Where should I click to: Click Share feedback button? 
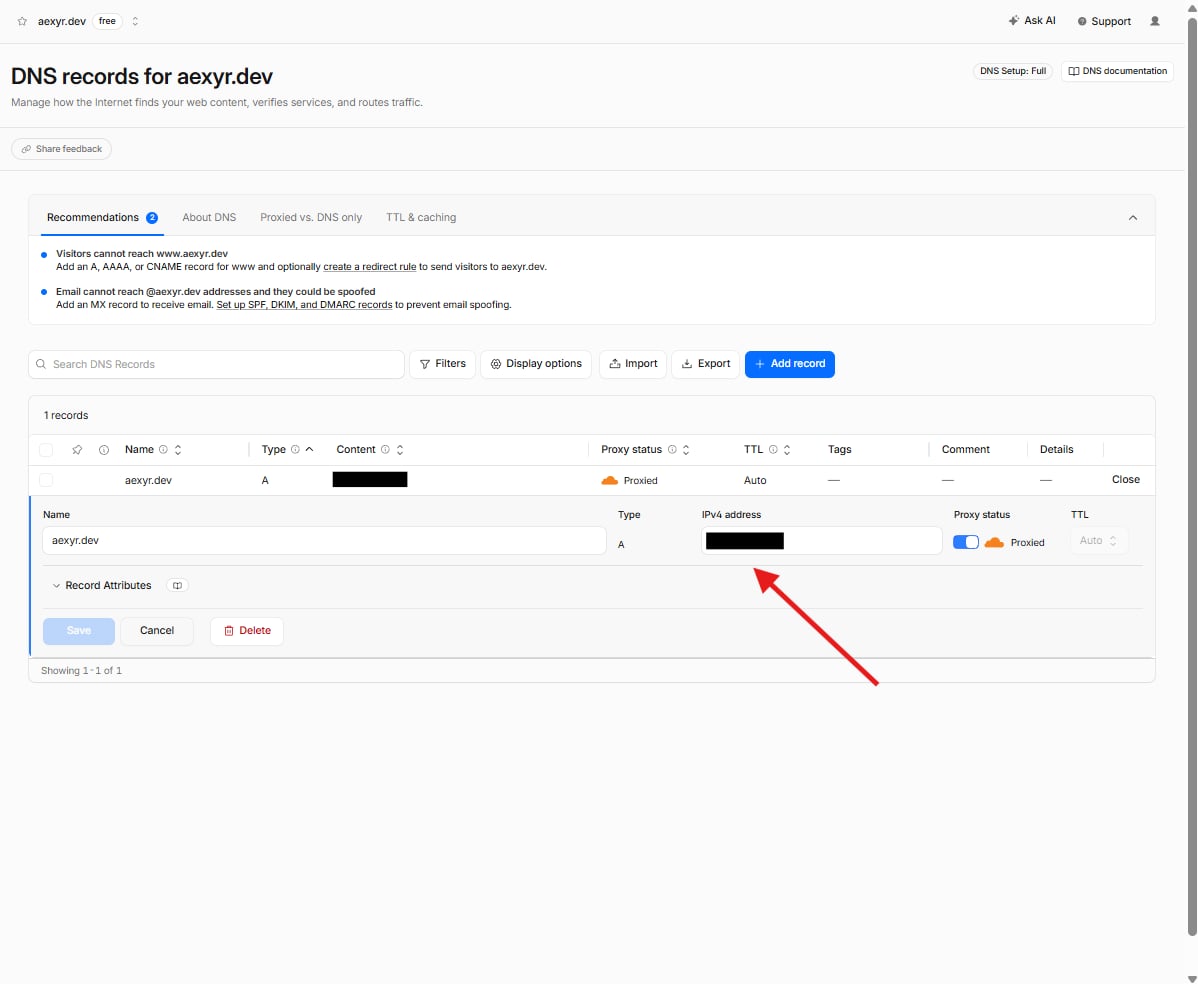point(61,149)
